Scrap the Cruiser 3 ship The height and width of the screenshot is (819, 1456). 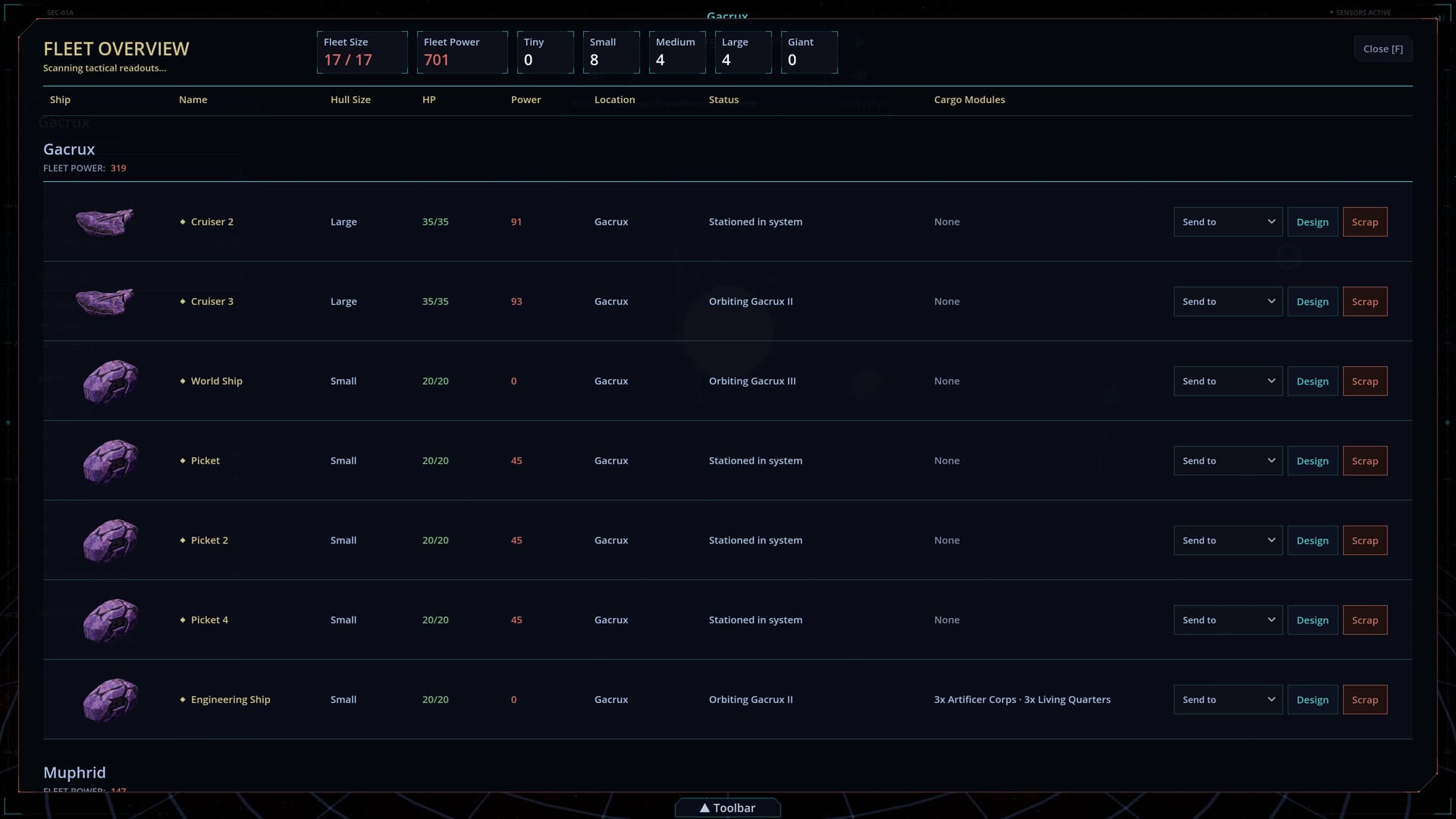click(x=1365, y=302)
